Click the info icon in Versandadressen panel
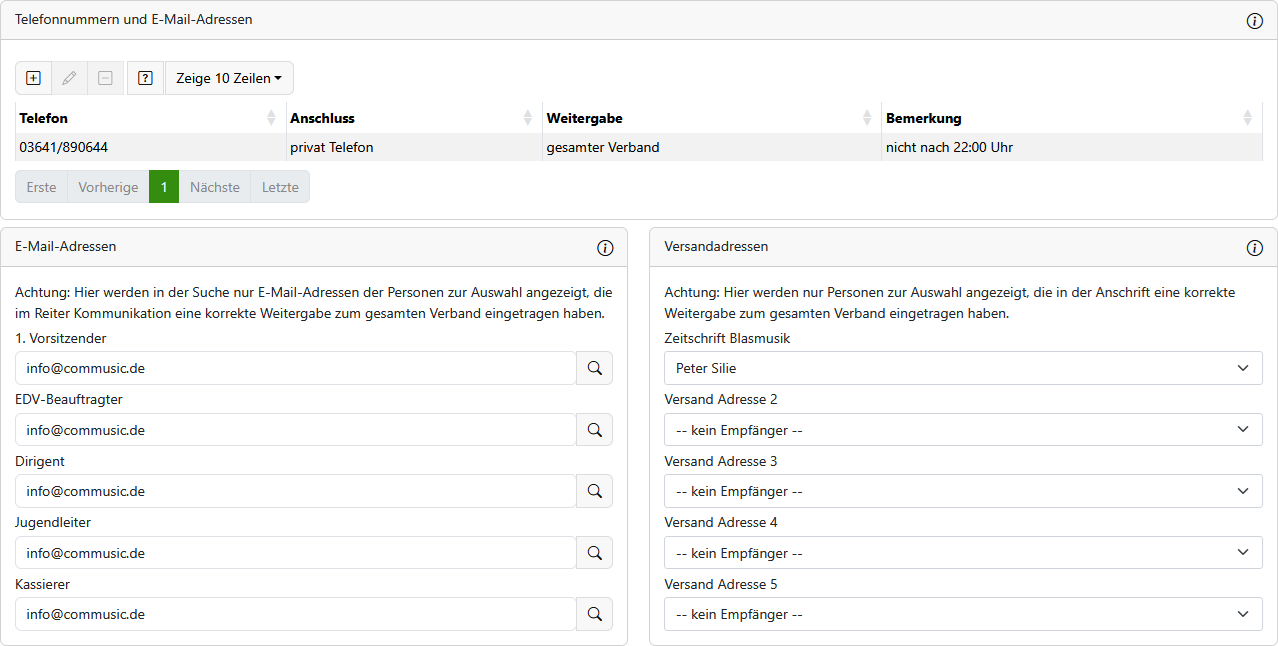This screenshot has width=1278, height=646. click(1254, 248)
